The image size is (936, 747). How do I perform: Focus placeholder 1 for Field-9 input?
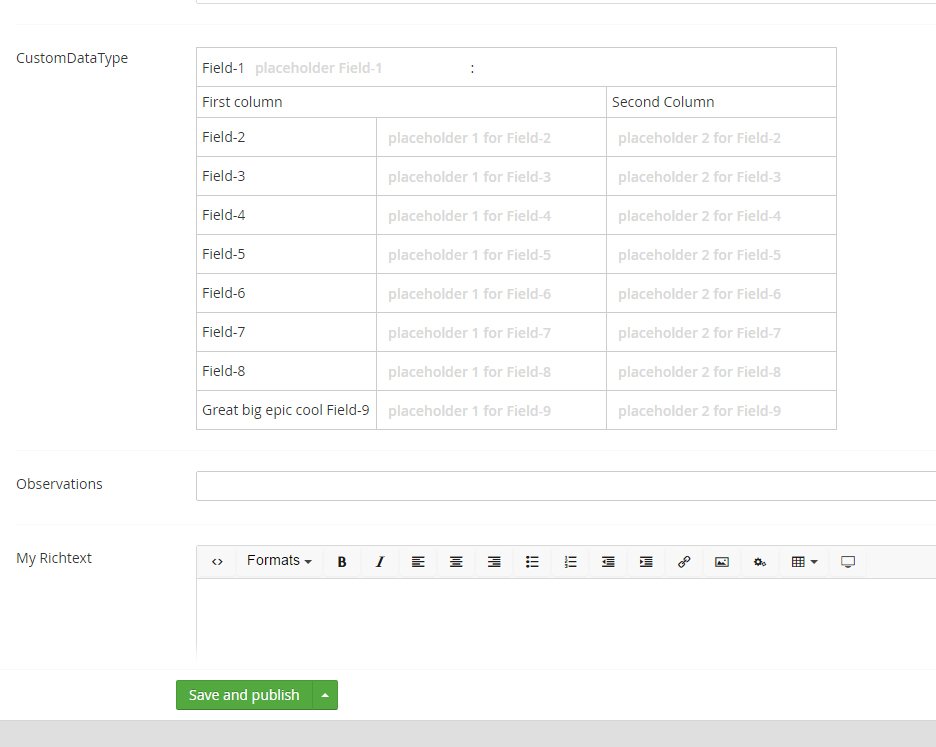[x=491, y=411]
